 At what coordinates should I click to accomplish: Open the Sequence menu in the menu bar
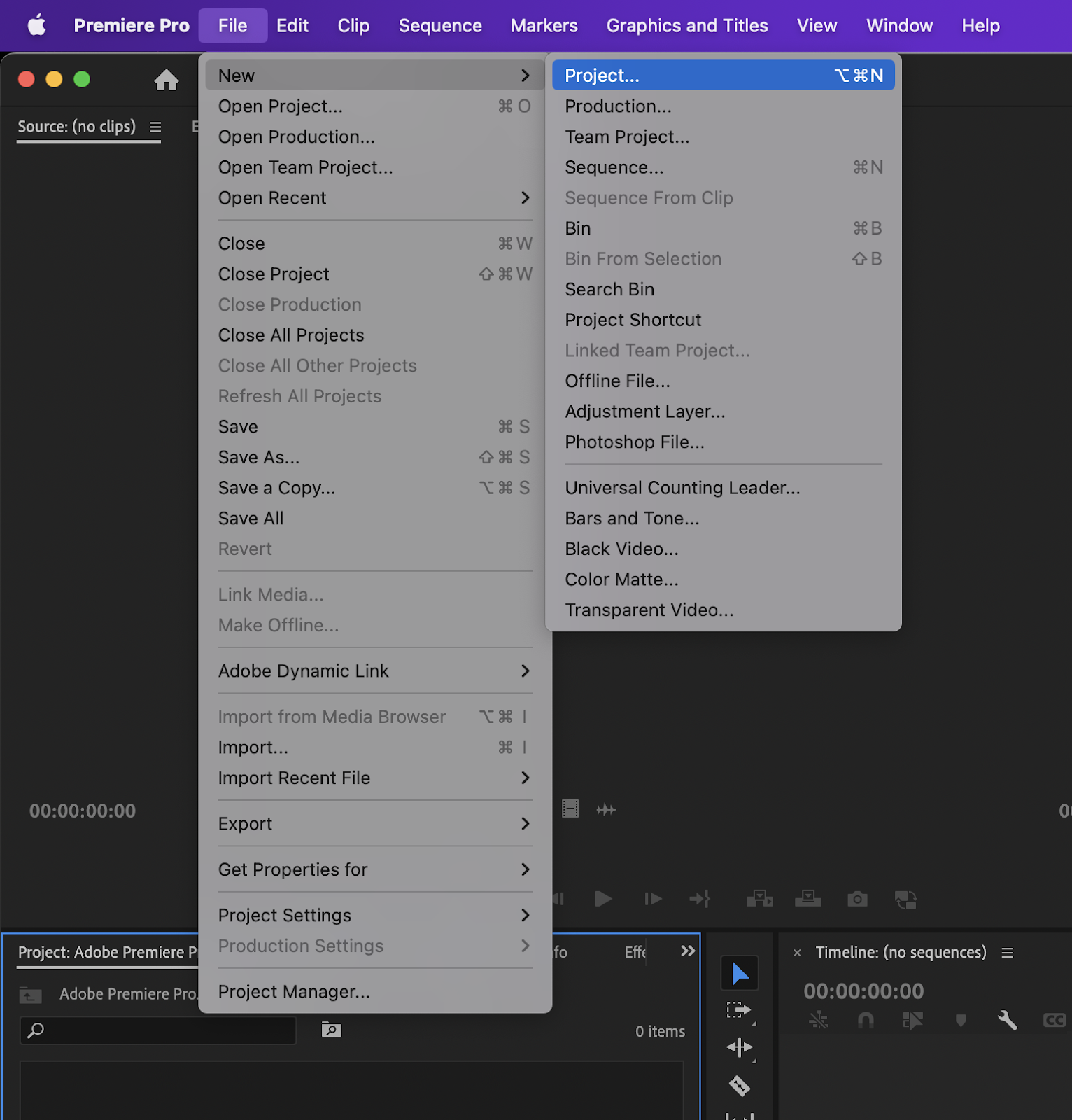point(439,26)
